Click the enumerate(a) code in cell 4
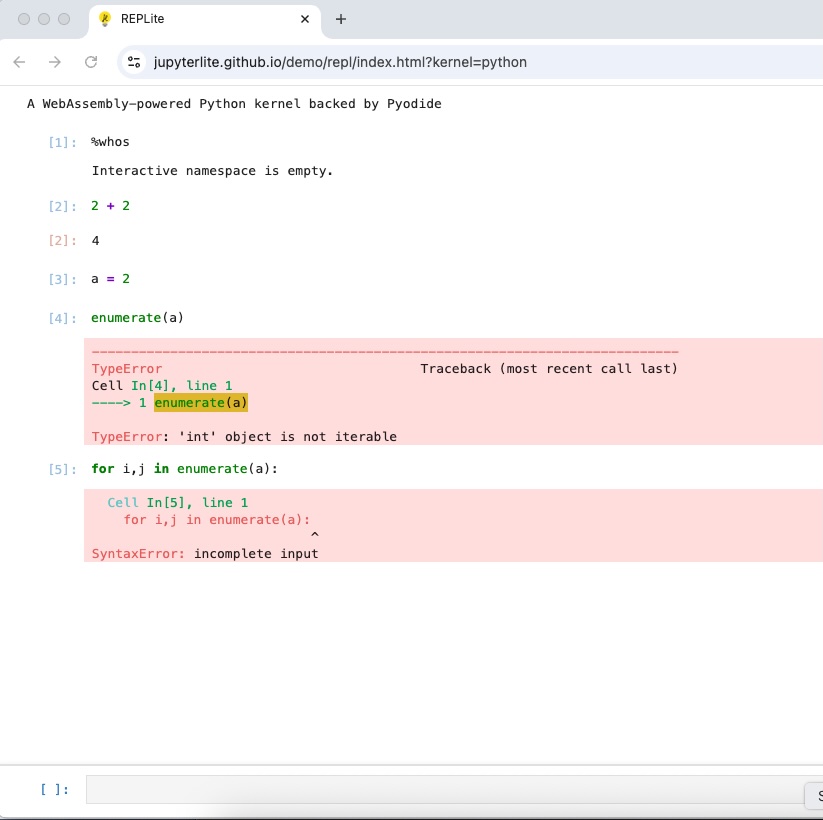823x820 pixels. click(x=138, y=318)
